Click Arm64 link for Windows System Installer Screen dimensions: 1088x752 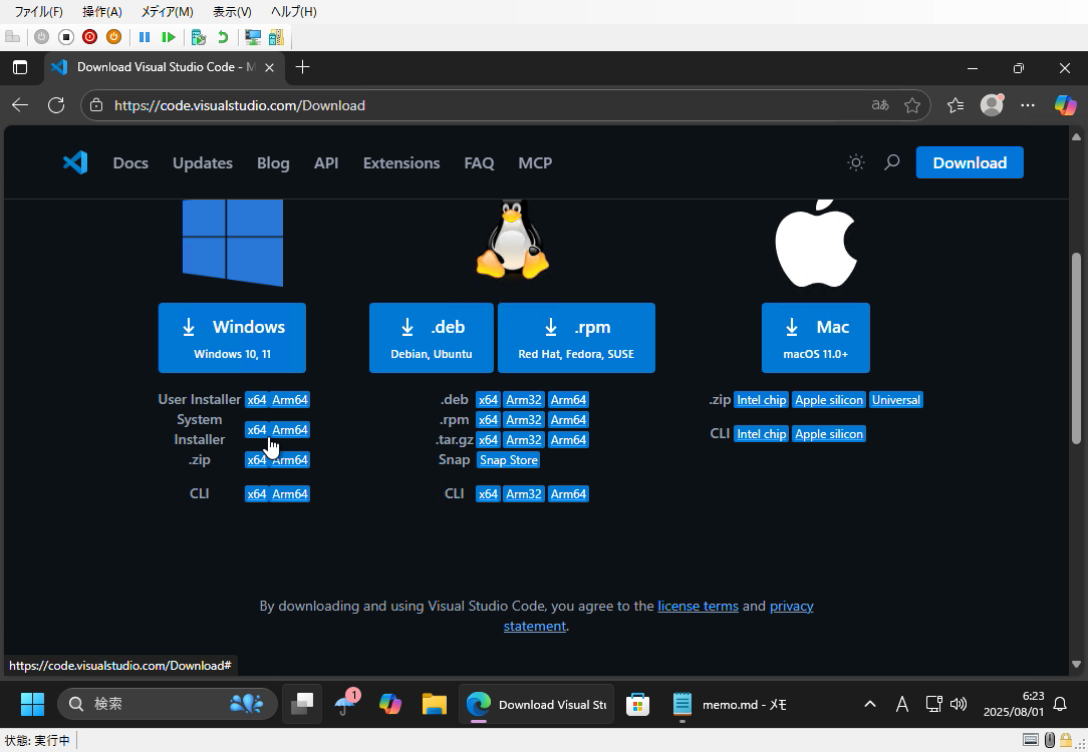click(x=290, y=429)
